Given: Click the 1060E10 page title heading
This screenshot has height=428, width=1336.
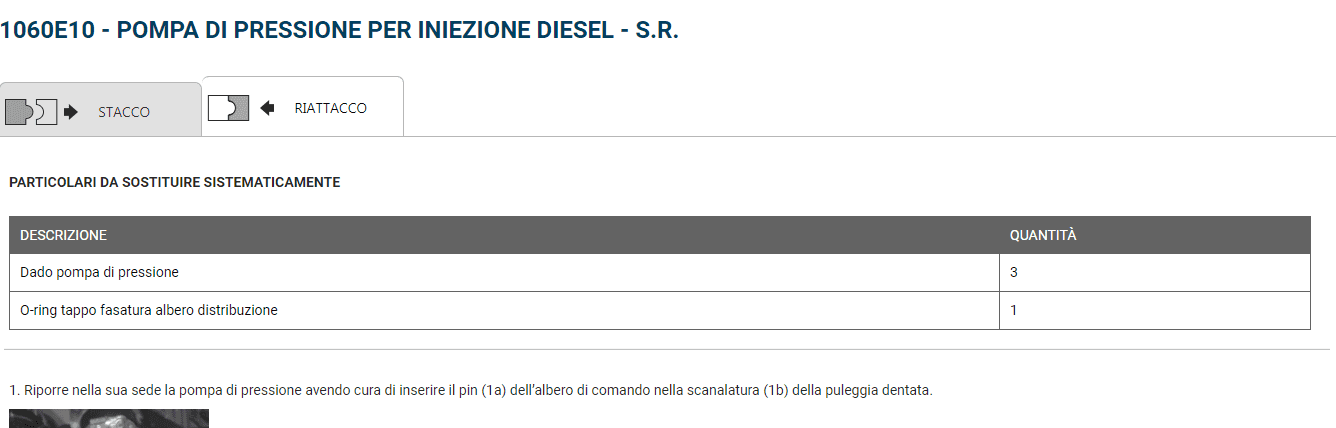Looking at the screenshot, I should coord(339,30).
